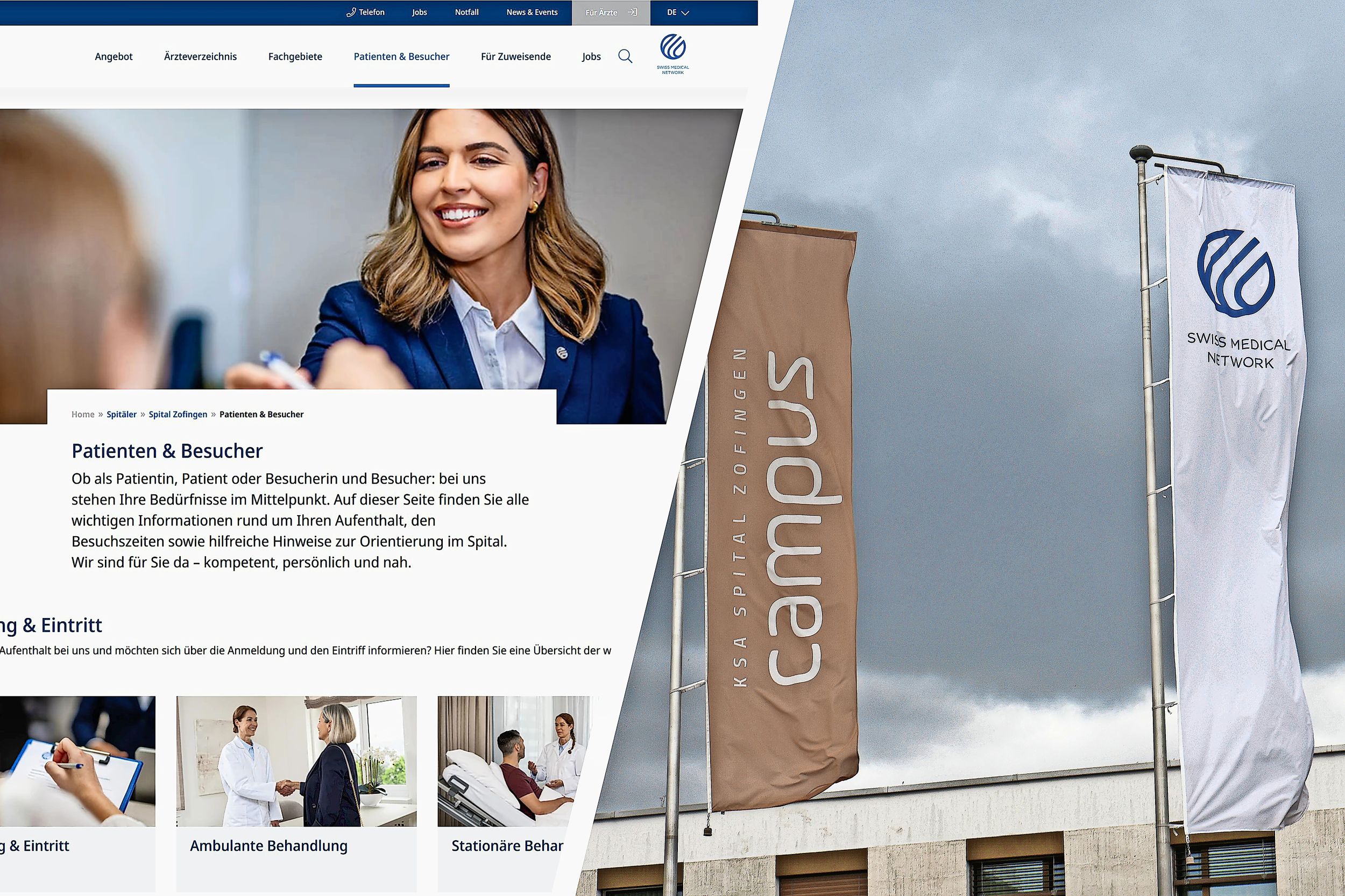Click the Patienten & Besucher page heading
This screenshot has width=1345, height=896.
pyautogui.click(x=167, y=451)
